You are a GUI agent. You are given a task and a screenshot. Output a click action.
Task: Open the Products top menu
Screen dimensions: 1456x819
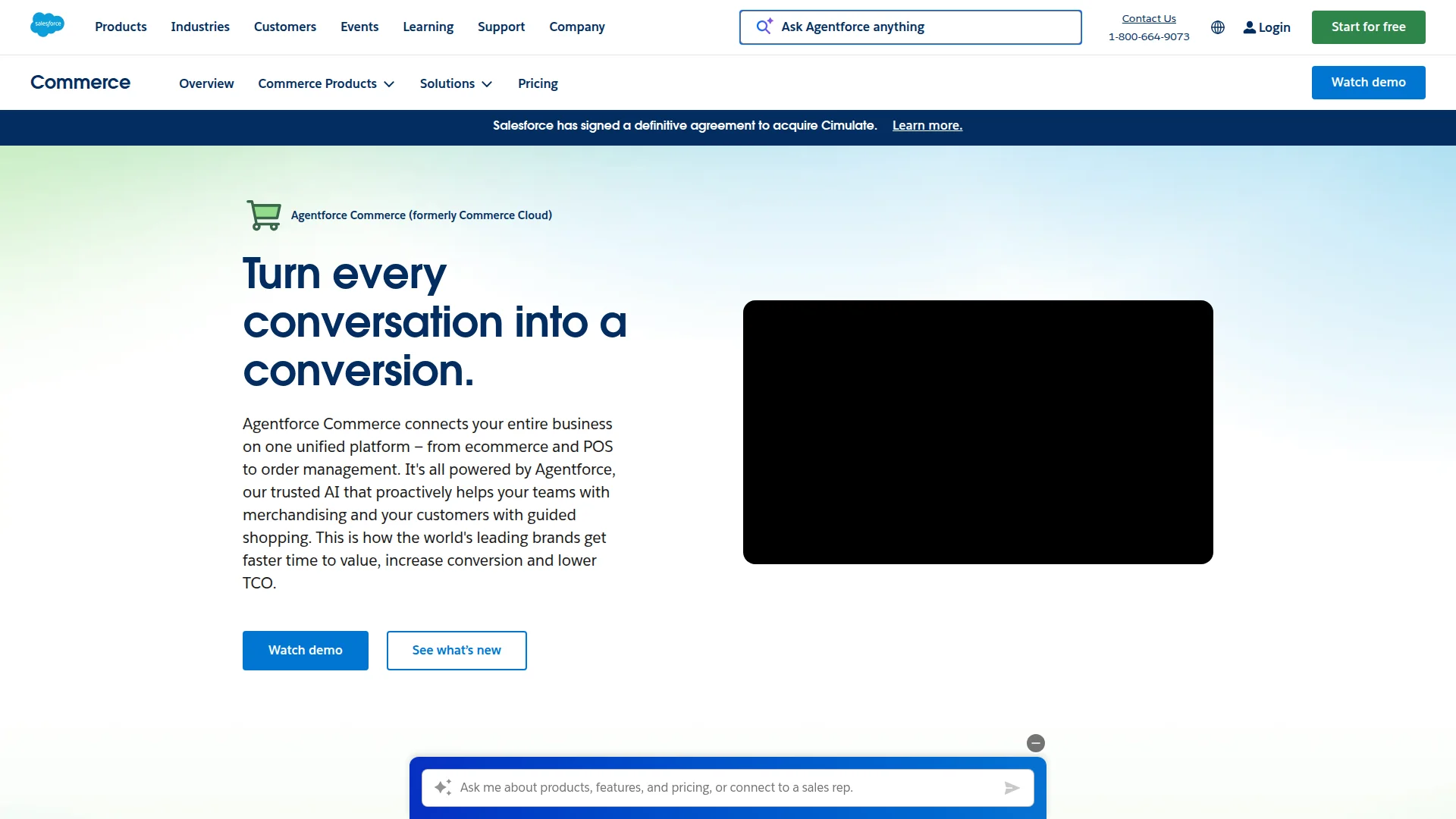click(121, 27)
